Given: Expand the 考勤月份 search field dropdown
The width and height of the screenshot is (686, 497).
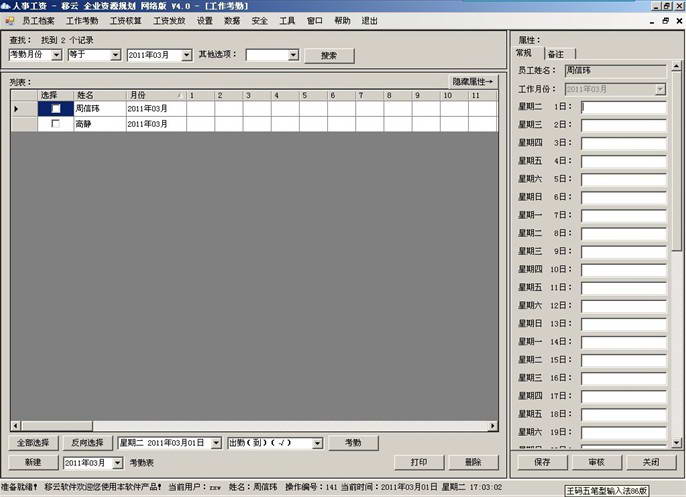Looking at the screenshot, I should 57,55.
